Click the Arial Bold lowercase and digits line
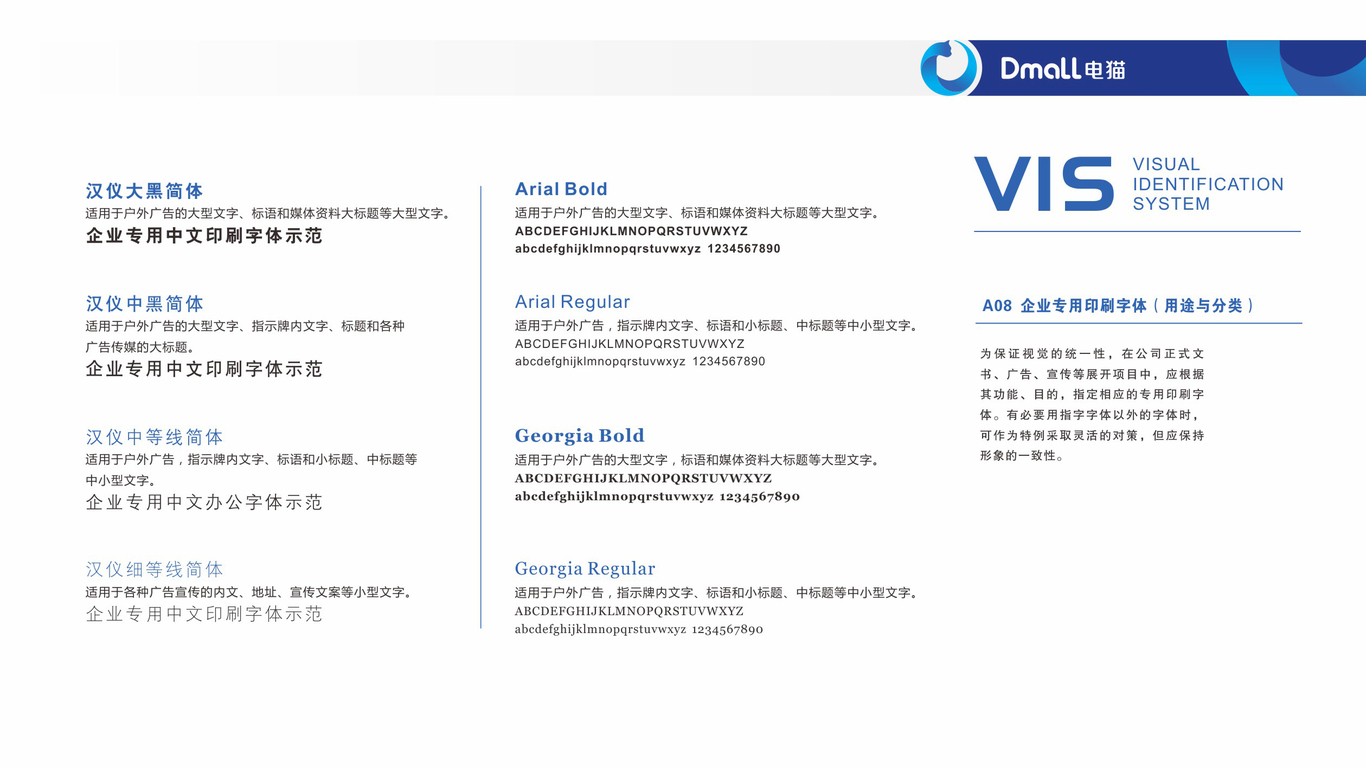1366x768 pixels. click(648, 249)
